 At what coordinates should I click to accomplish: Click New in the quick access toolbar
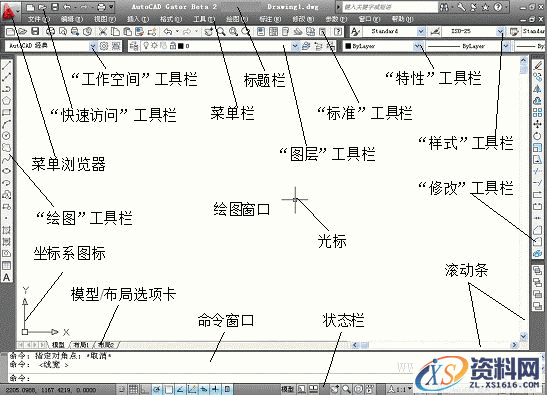pyautogui.click(x=31, y=7)
